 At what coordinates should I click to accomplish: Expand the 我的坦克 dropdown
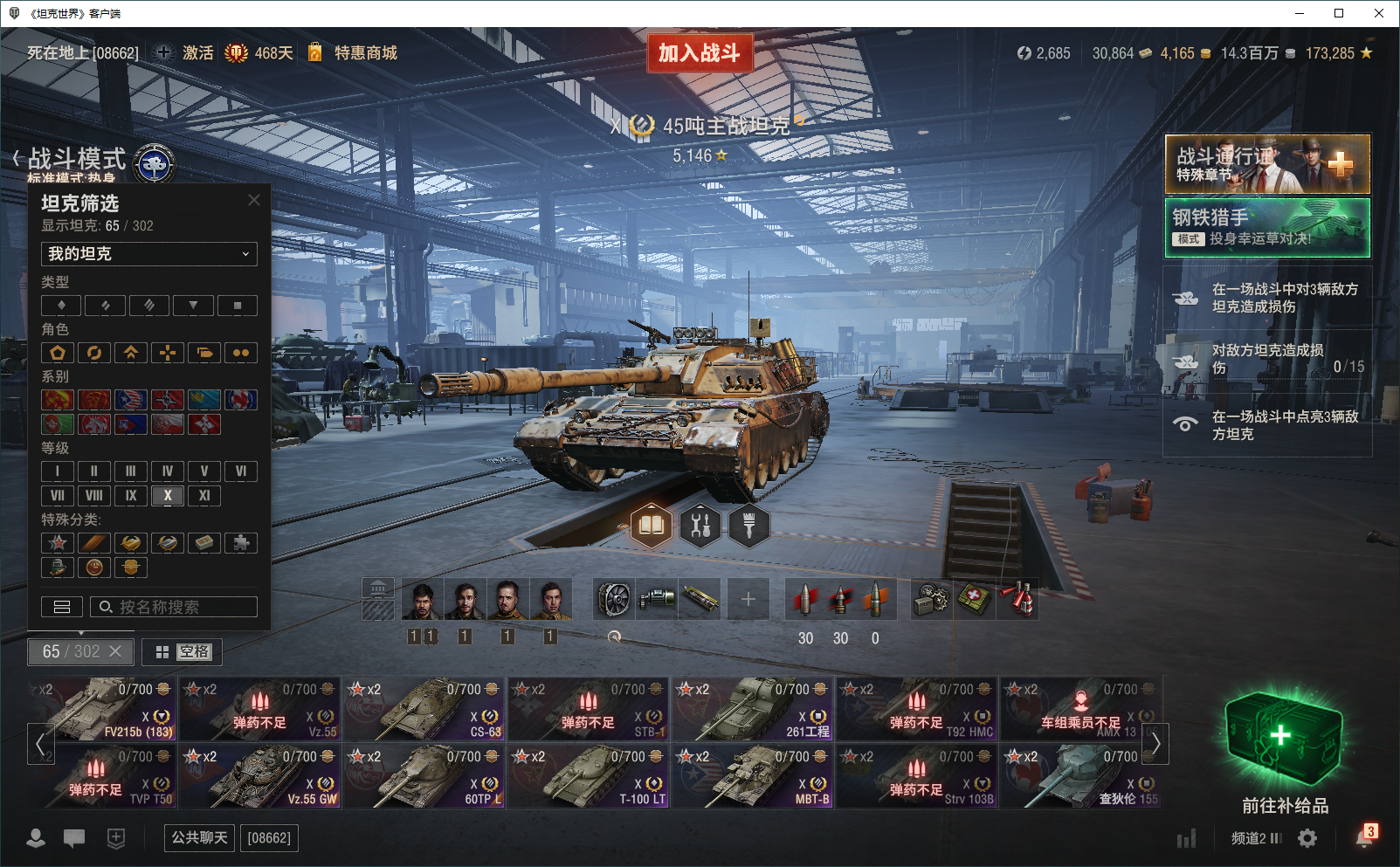pos(149,254)
